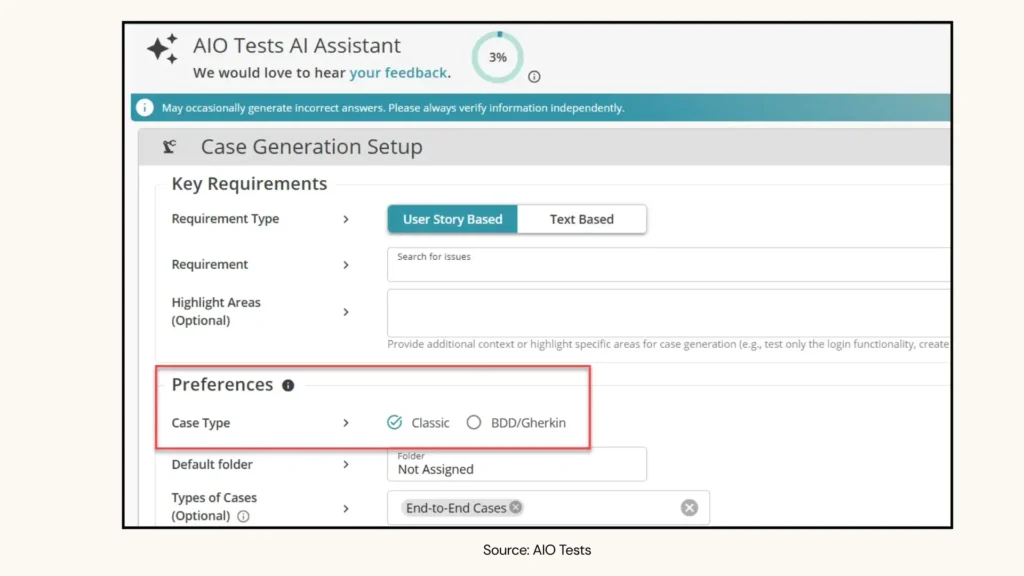Expand the Highlight Areas section chevron
This screenshot has height=576, width=1024.
pos(345,311)
